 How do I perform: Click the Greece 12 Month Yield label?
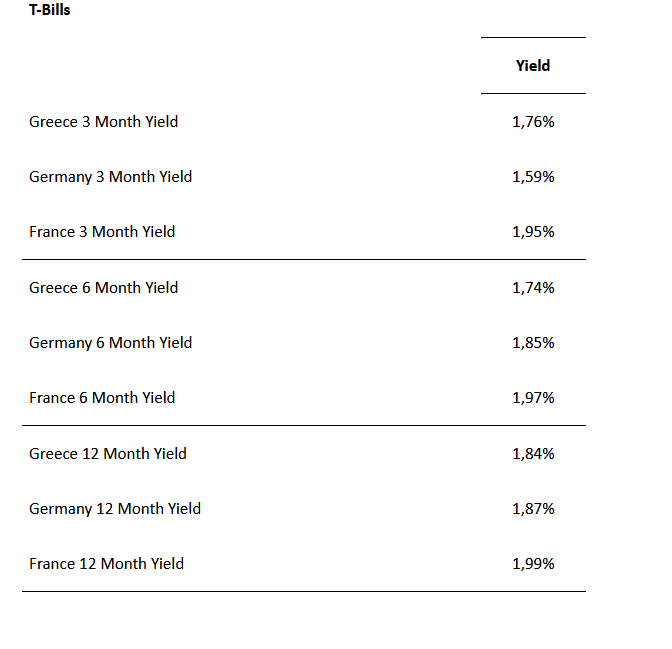tap(108, 454)
